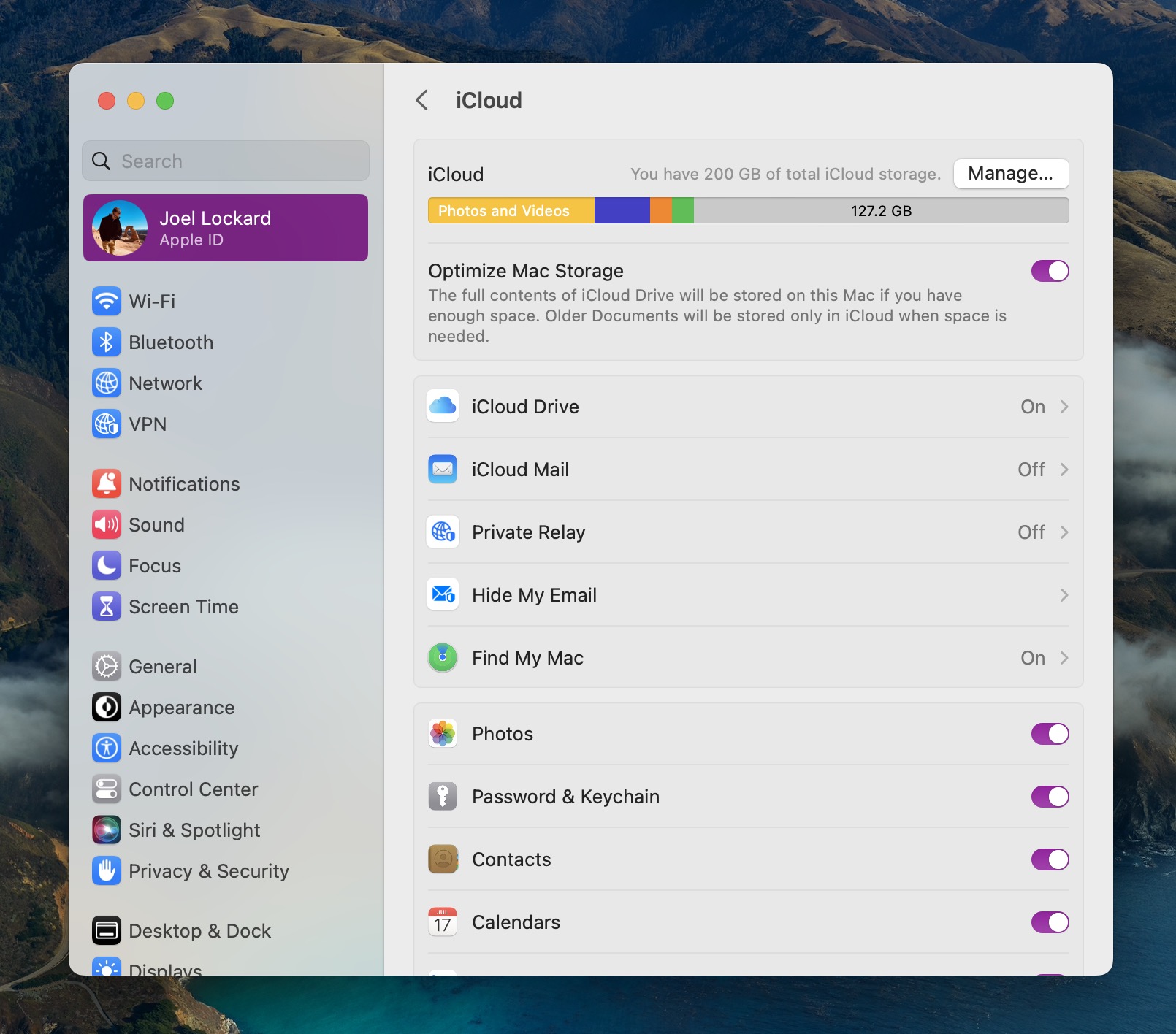Click the Screen Time hourglass icon

pos(107,606)
